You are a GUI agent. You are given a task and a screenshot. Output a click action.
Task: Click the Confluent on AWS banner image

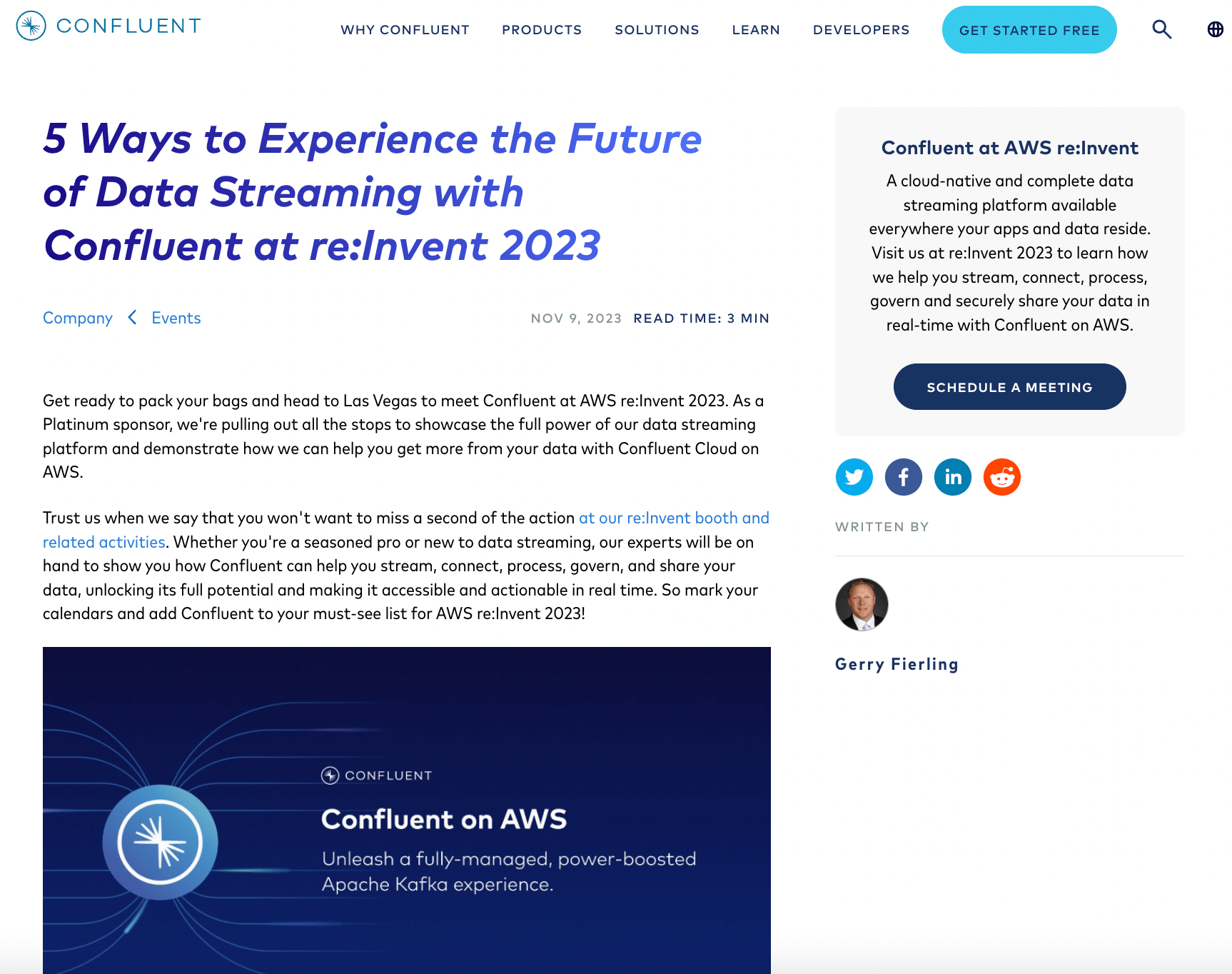[407, 810]
